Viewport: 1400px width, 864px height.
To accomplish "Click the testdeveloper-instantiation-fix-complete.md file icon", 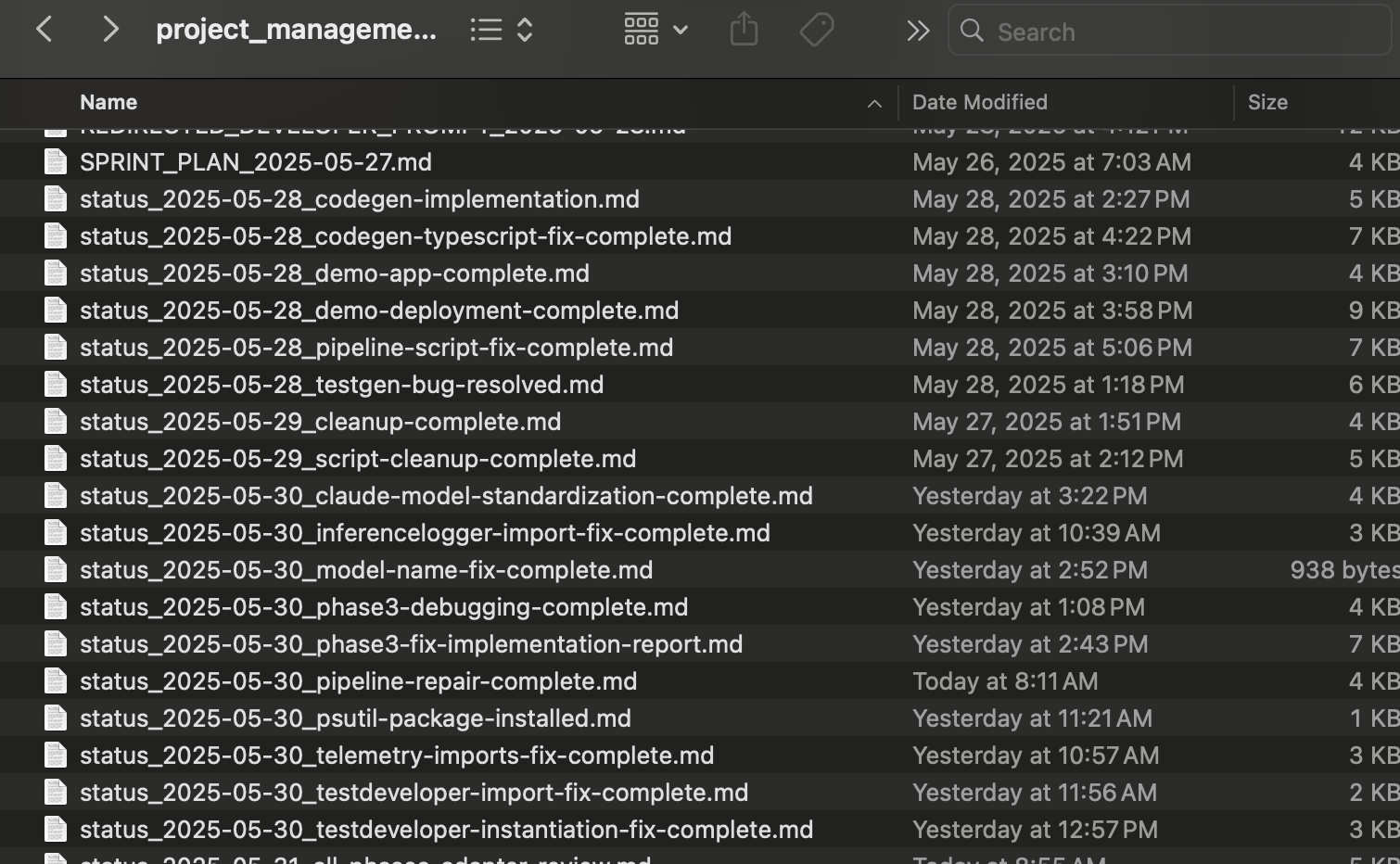I will coord(56,829).
